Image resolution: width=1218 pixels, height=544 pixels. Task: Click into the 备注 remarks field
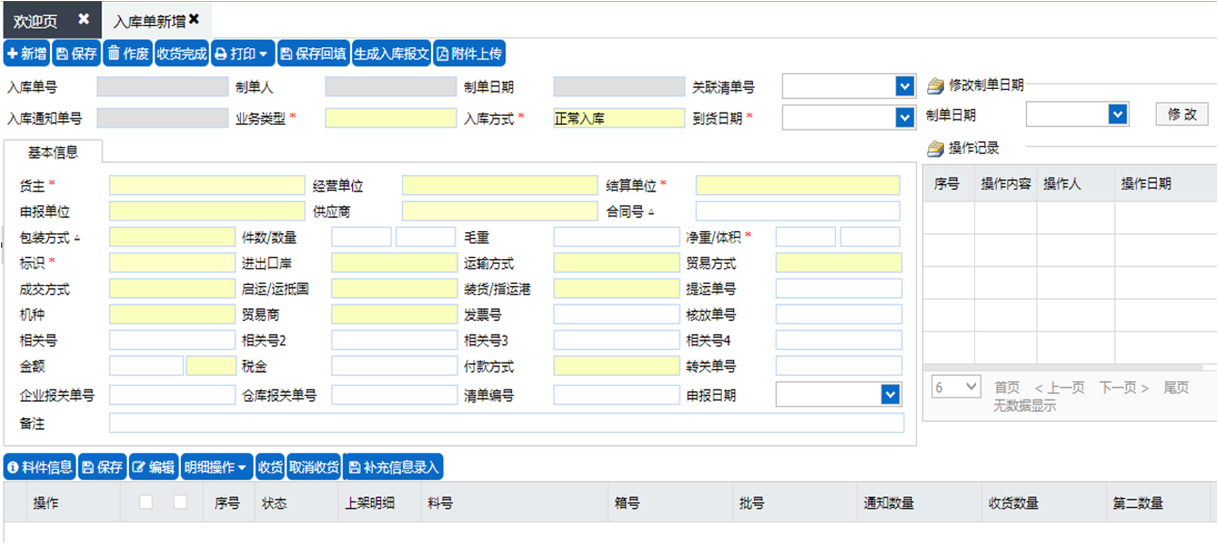coord(505,423)
